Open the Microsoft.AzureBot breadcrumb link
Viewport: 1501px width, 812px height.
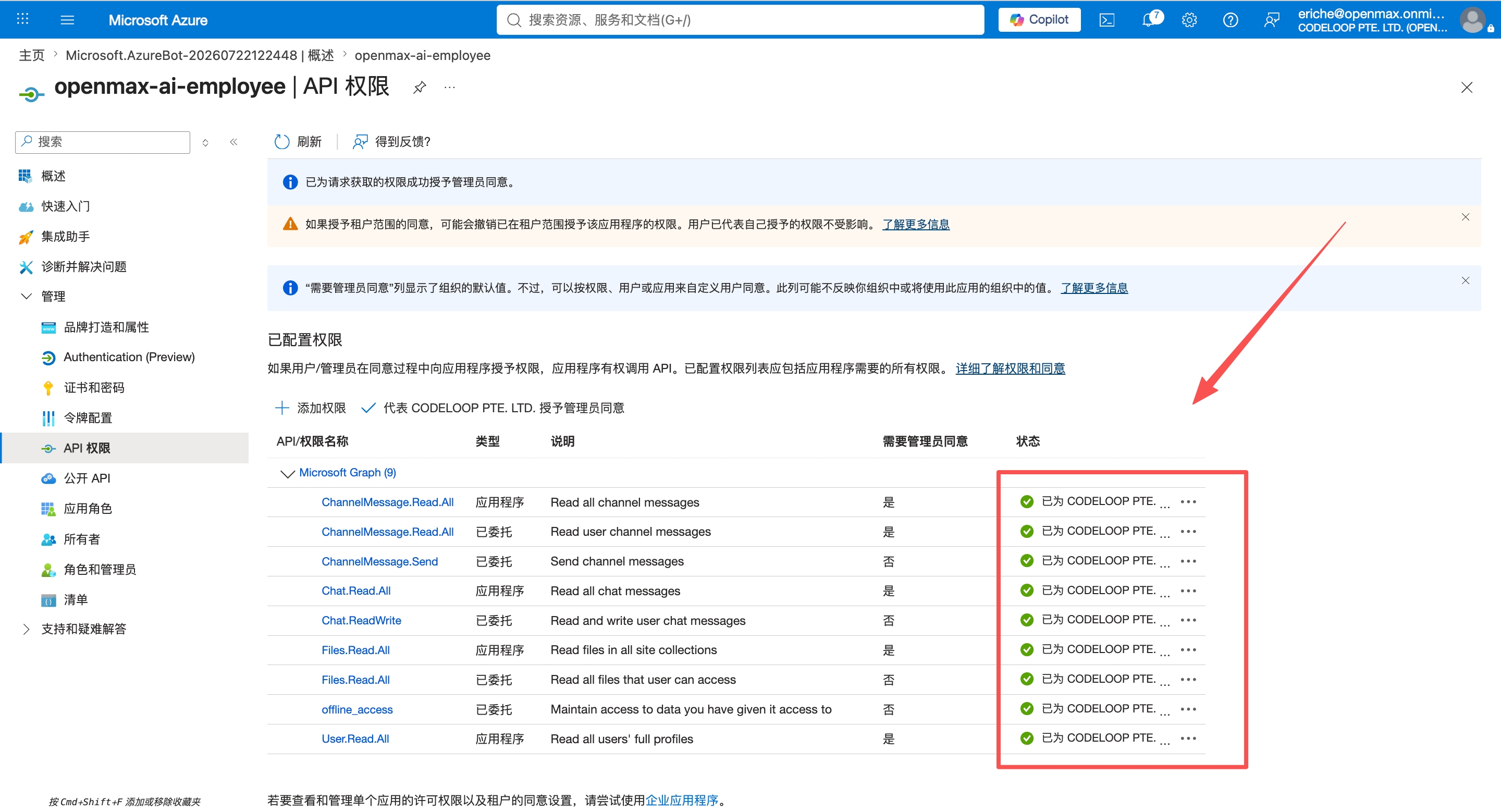click(199, 55)
